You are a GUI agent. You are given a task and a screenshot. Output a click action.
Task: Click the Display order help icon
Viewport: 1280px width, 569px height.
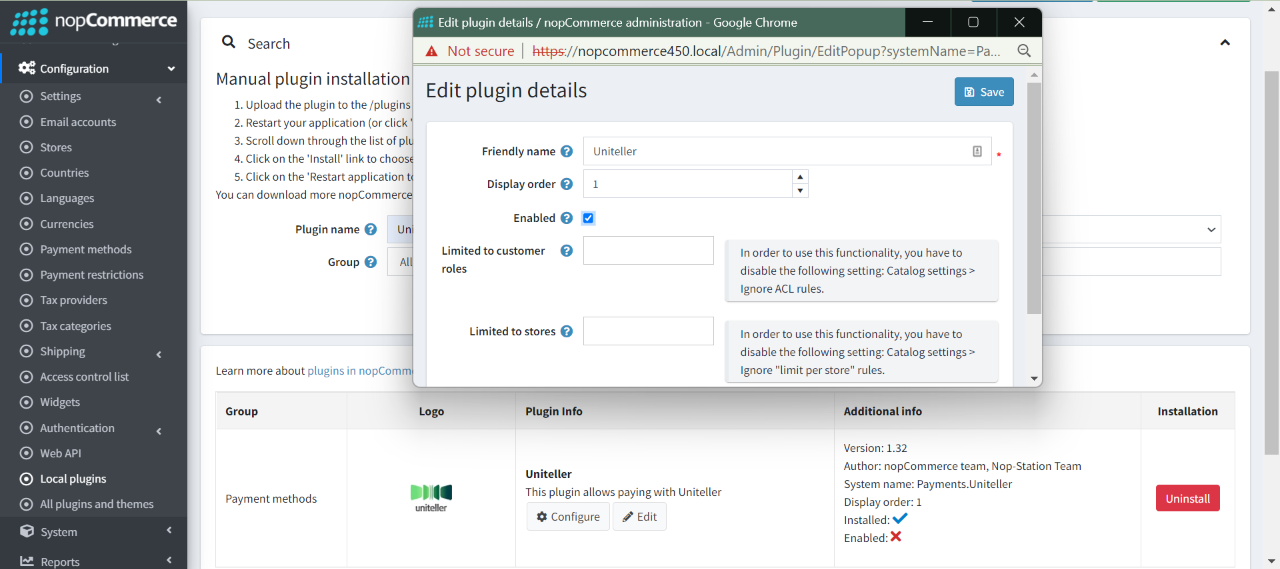click(x=567, y=185)
